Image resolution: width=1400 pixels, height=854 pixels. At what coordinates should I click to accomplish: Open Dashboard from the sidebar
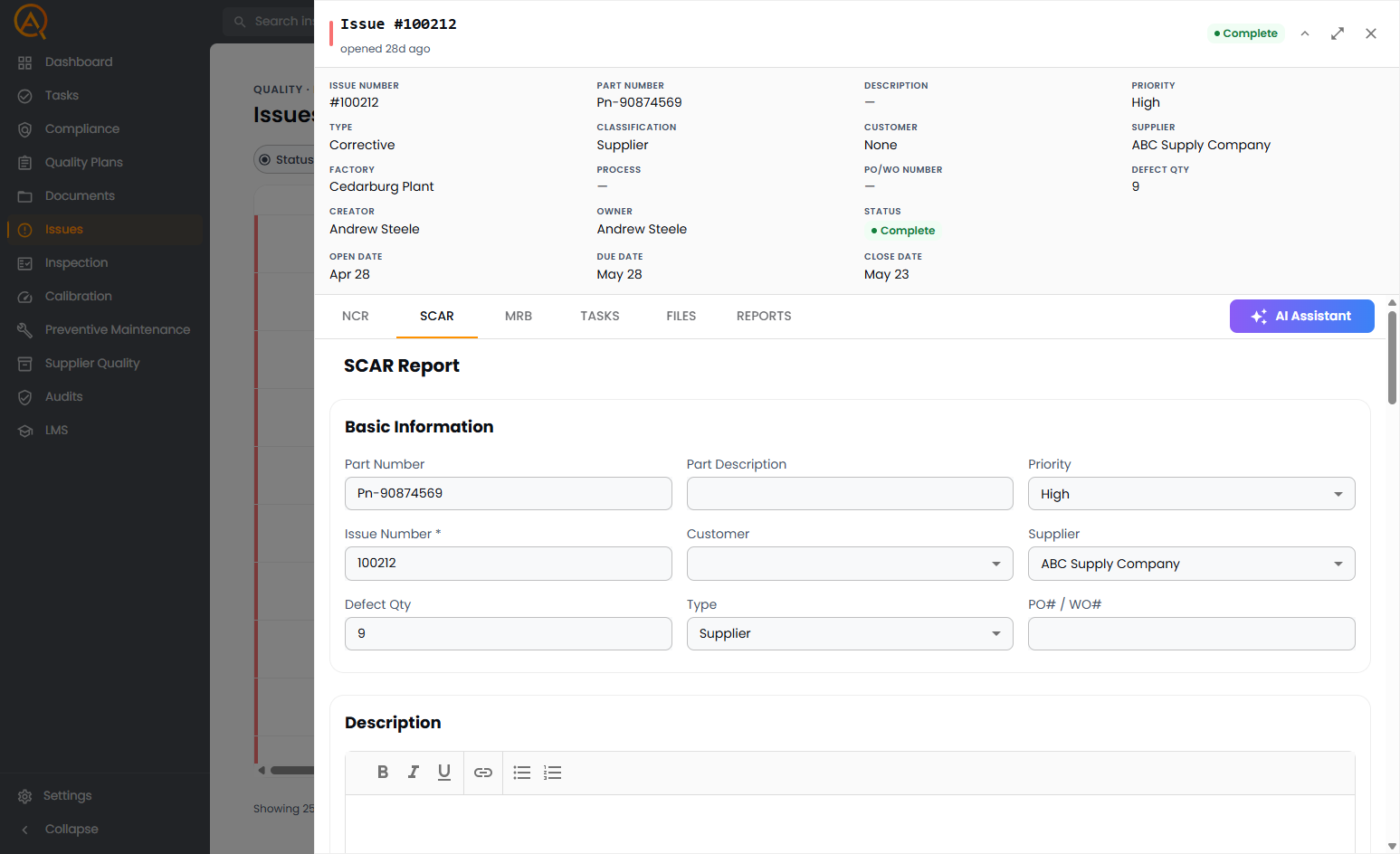point(79,62)
